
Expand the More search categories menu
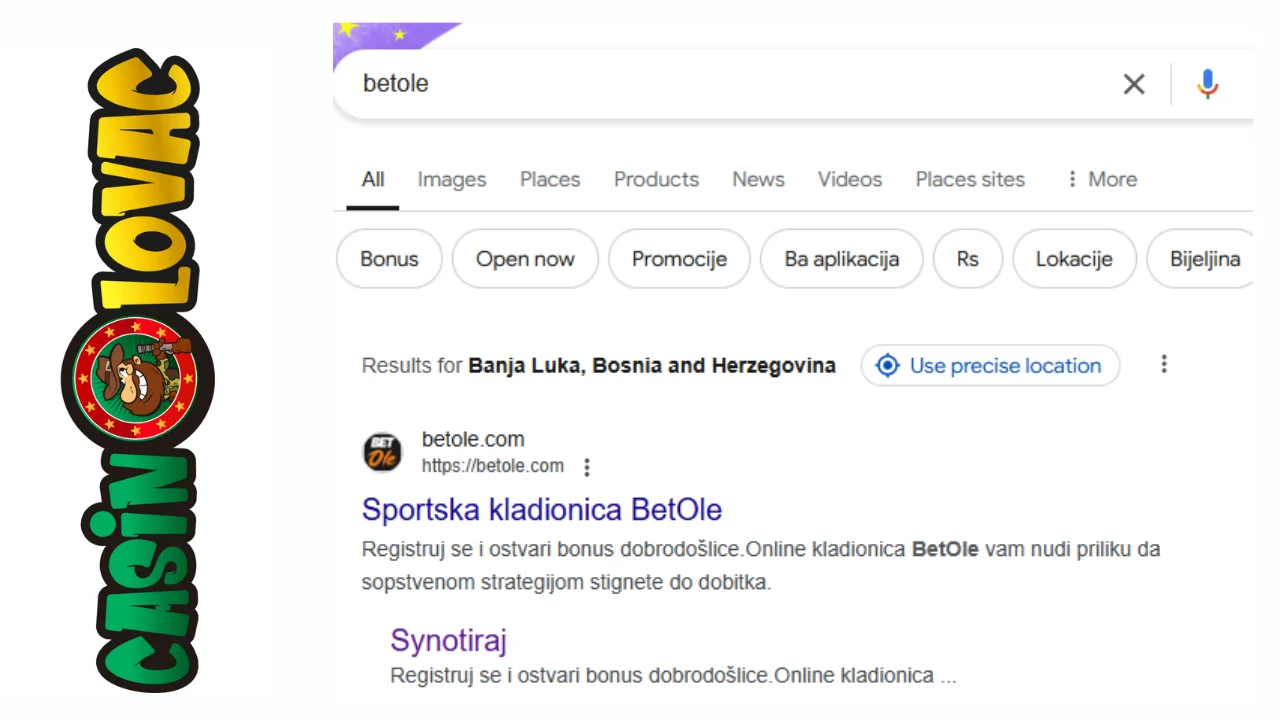(x=1100, y=179)
